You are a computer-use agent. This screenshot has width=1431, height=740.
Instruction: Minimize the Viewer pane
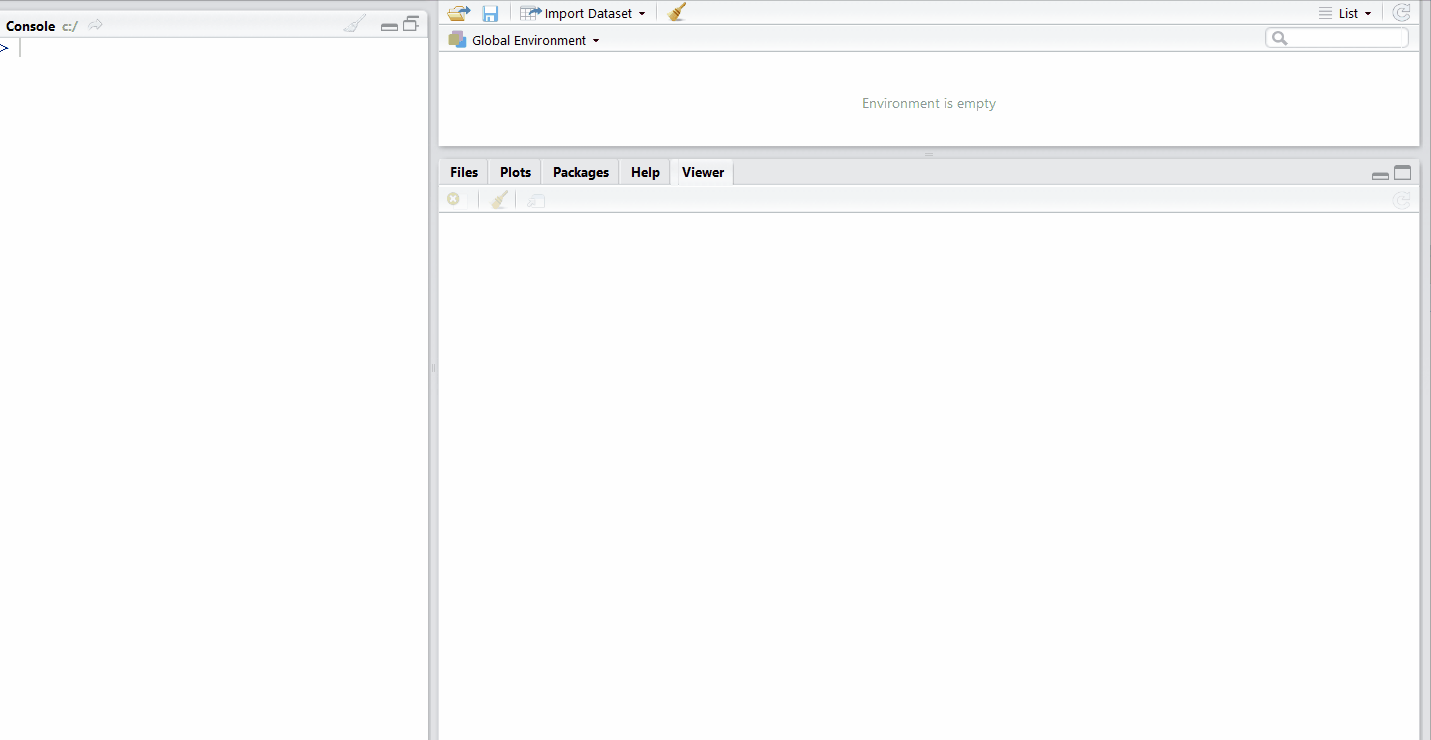[x=1380, y=175]
